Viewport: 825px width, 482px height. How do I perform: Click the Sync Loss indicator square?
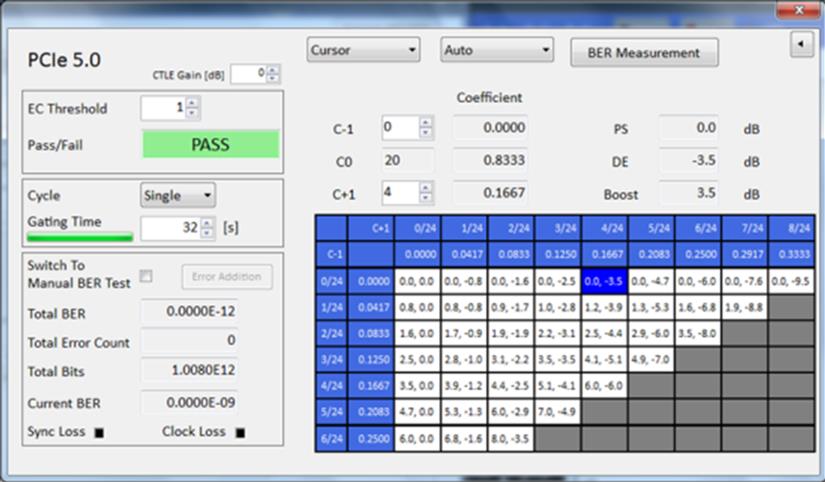click(x=99, y=433)
